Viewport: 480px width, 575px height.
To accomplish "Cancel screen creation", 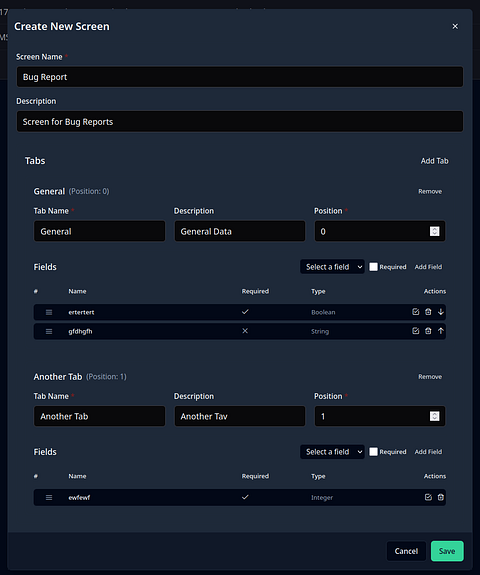I will [x=406, y=551].
